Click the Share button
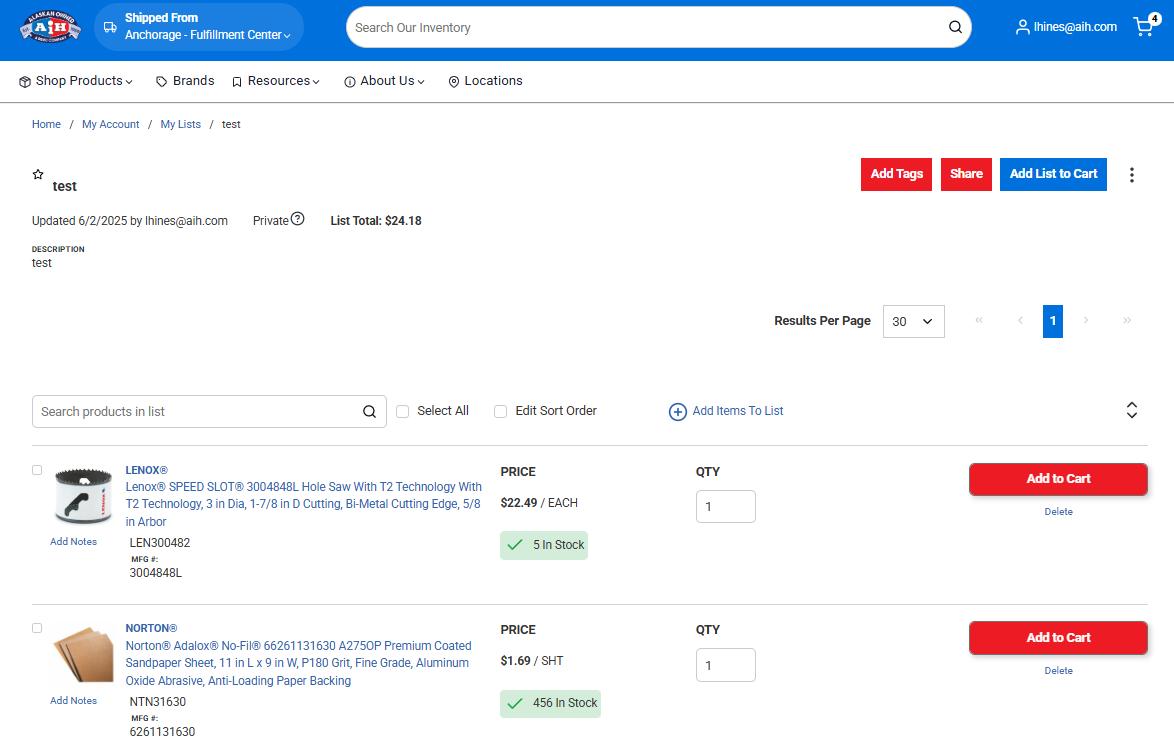 click(966, 174)
